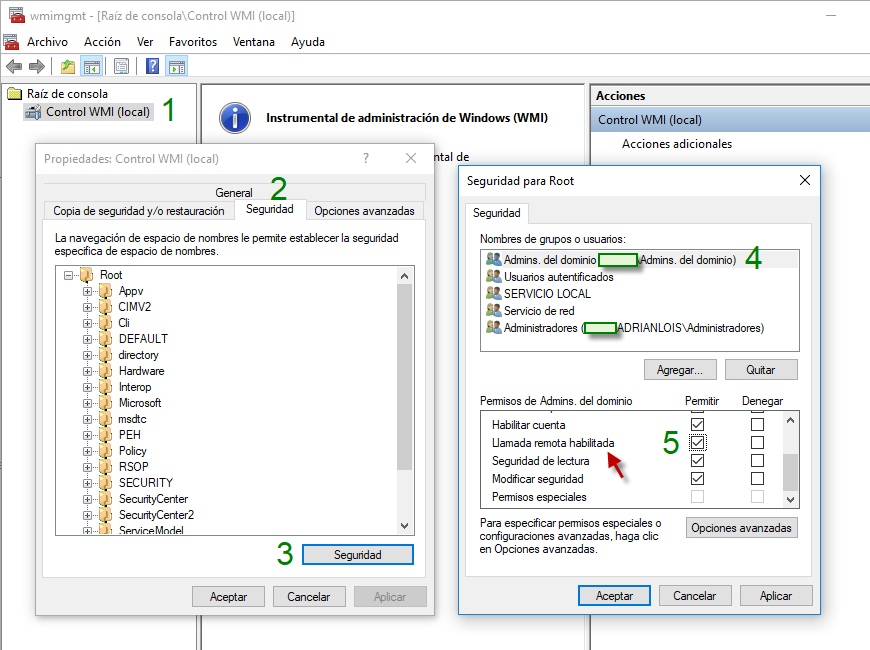Toggle Denegar for Modificar seguridad
This screenshot has height=650, width=870.
coord(757,478)
